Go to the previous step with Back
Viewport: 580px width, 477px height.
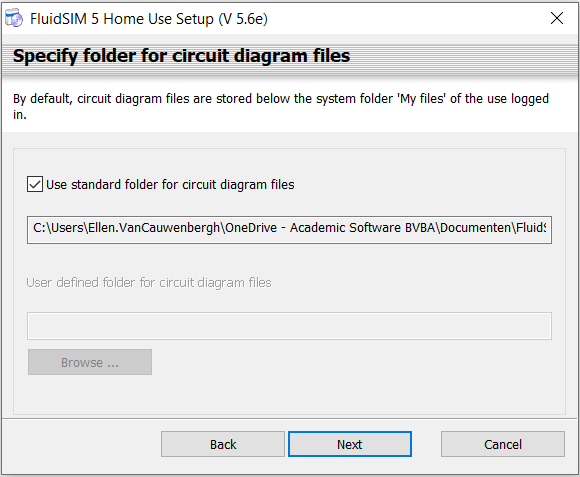pyautogui.click(x=223, y=444)
